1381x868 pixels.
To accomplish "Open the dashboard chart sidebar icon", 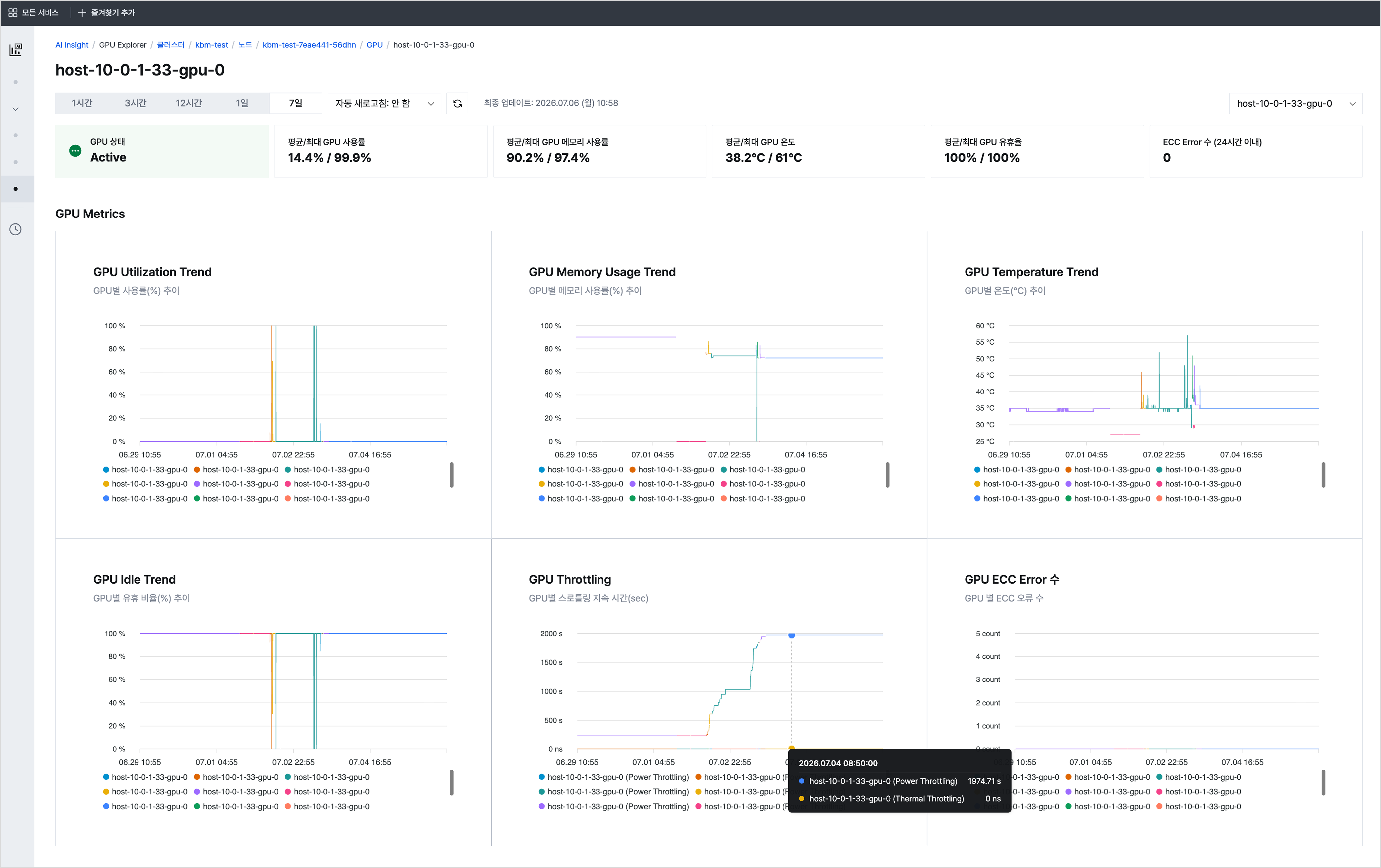I will (16, 50).
